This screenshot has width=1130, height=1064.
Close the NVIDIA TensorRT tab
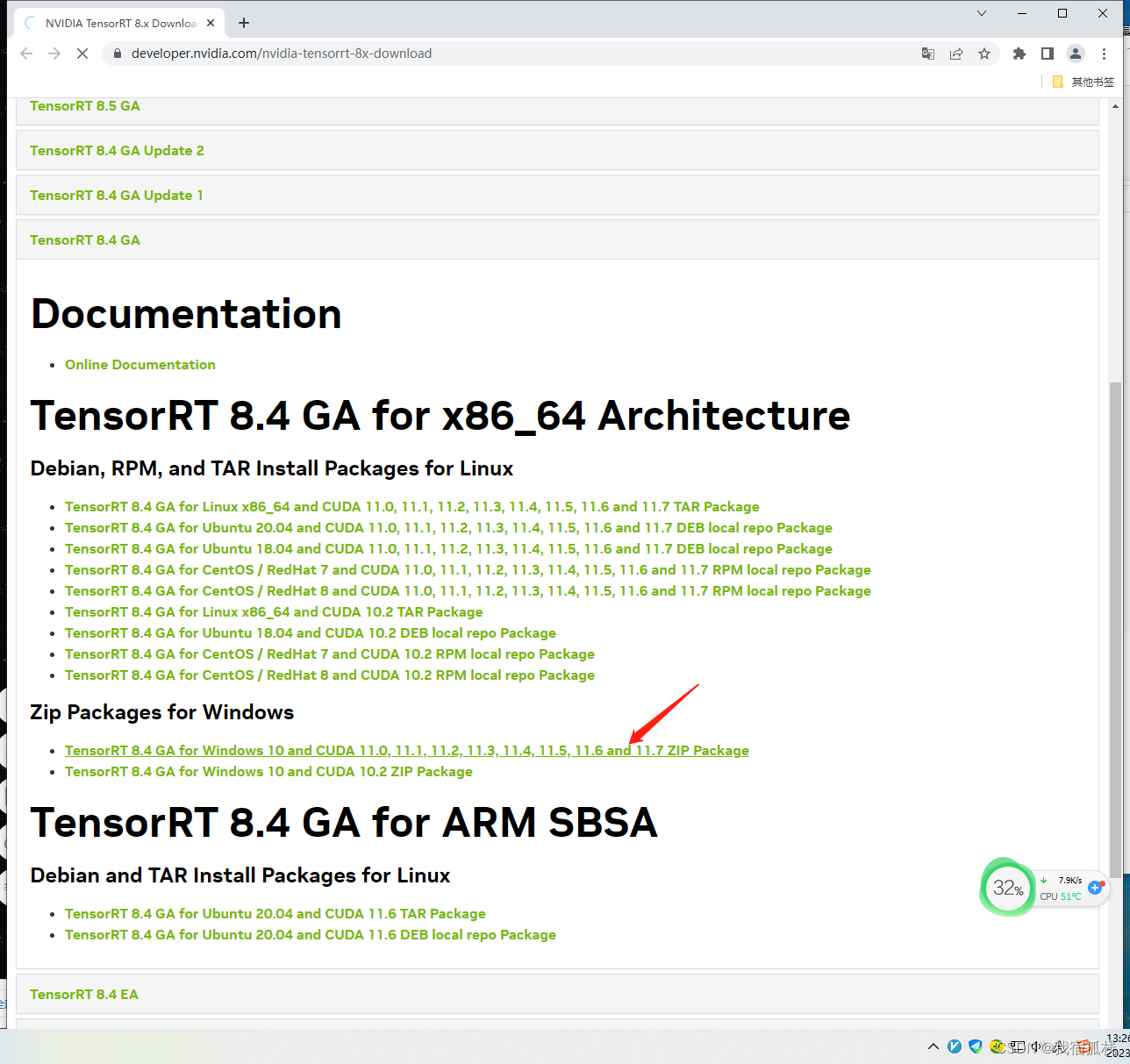(x=211, y=23)
